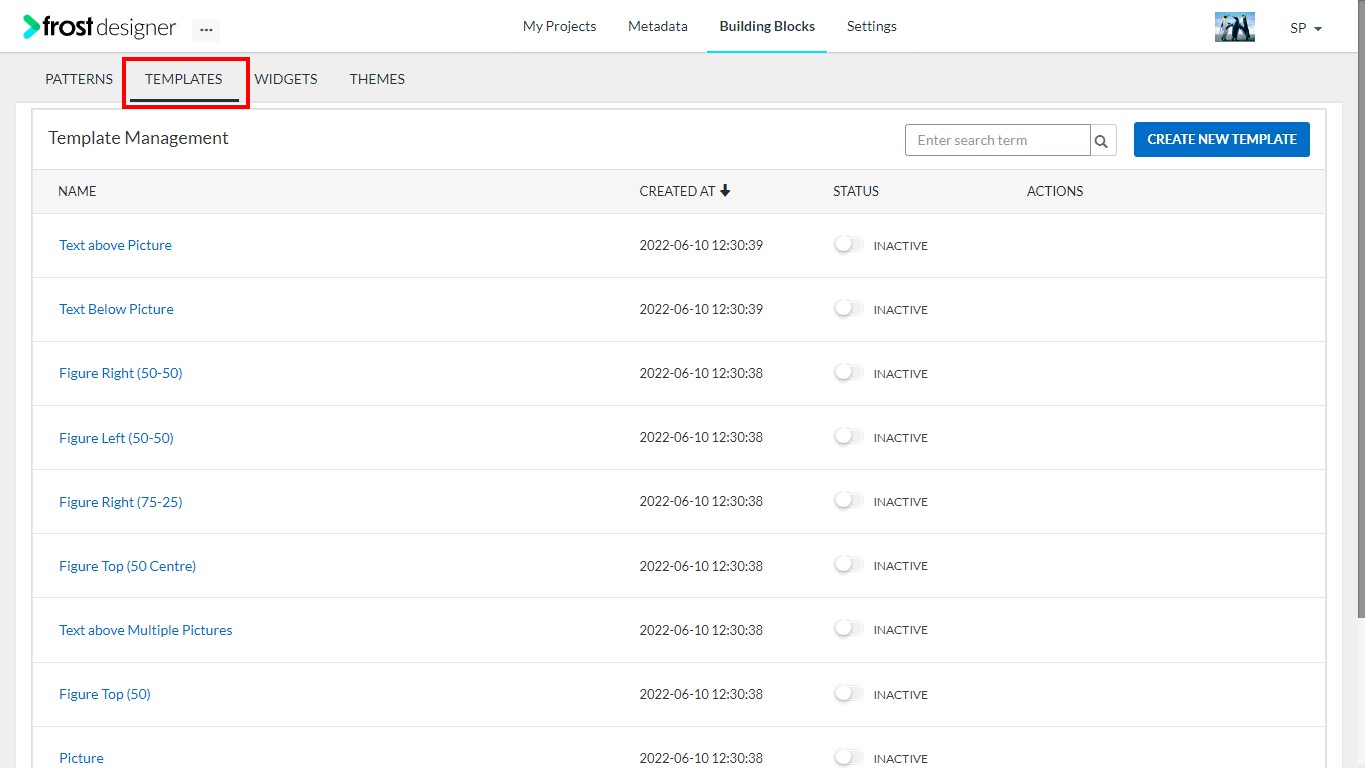1365x768 pixels.
Task: Open Settings from the top navigation
Action: pos(871,26)
